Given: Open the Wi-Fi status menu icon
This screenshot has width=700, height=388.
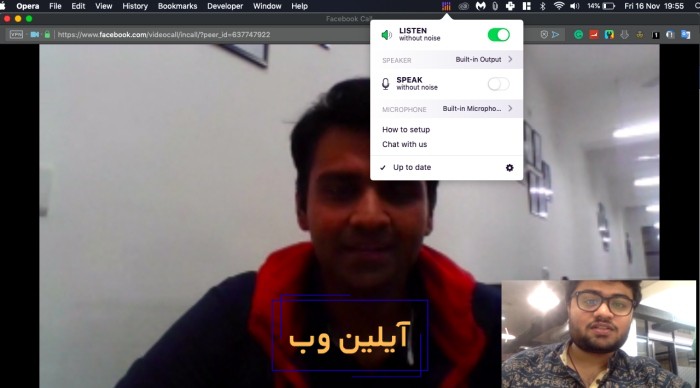Looking at the screenshot, I should tap(558, 6).
